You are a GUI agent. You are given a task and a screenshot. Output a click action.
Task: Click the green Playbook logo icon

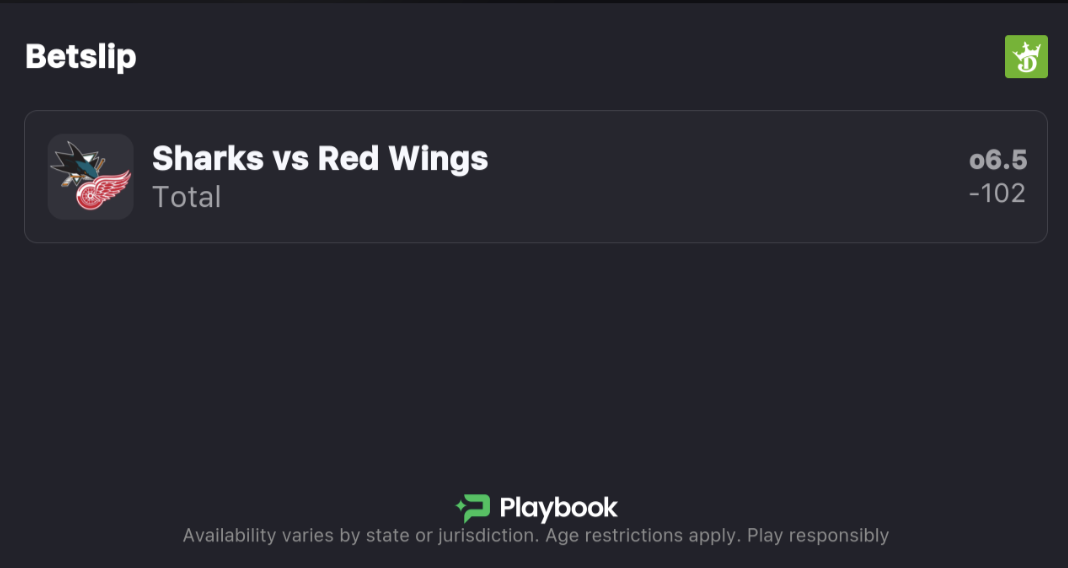tap(472, 508)
